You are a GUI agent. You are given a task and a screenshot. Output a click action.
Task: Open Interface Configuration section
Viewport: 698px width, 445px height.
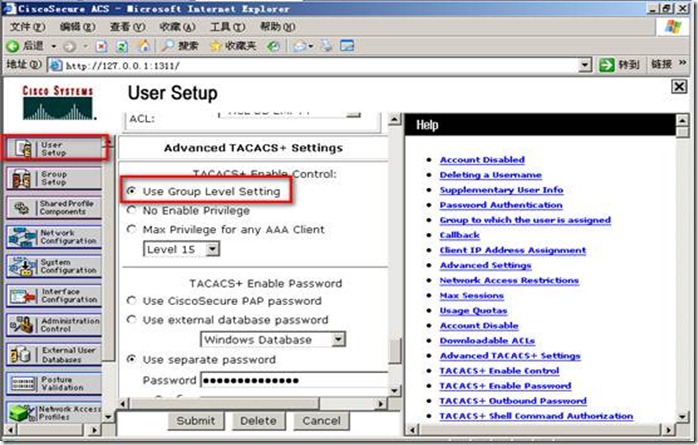[54, 295]
